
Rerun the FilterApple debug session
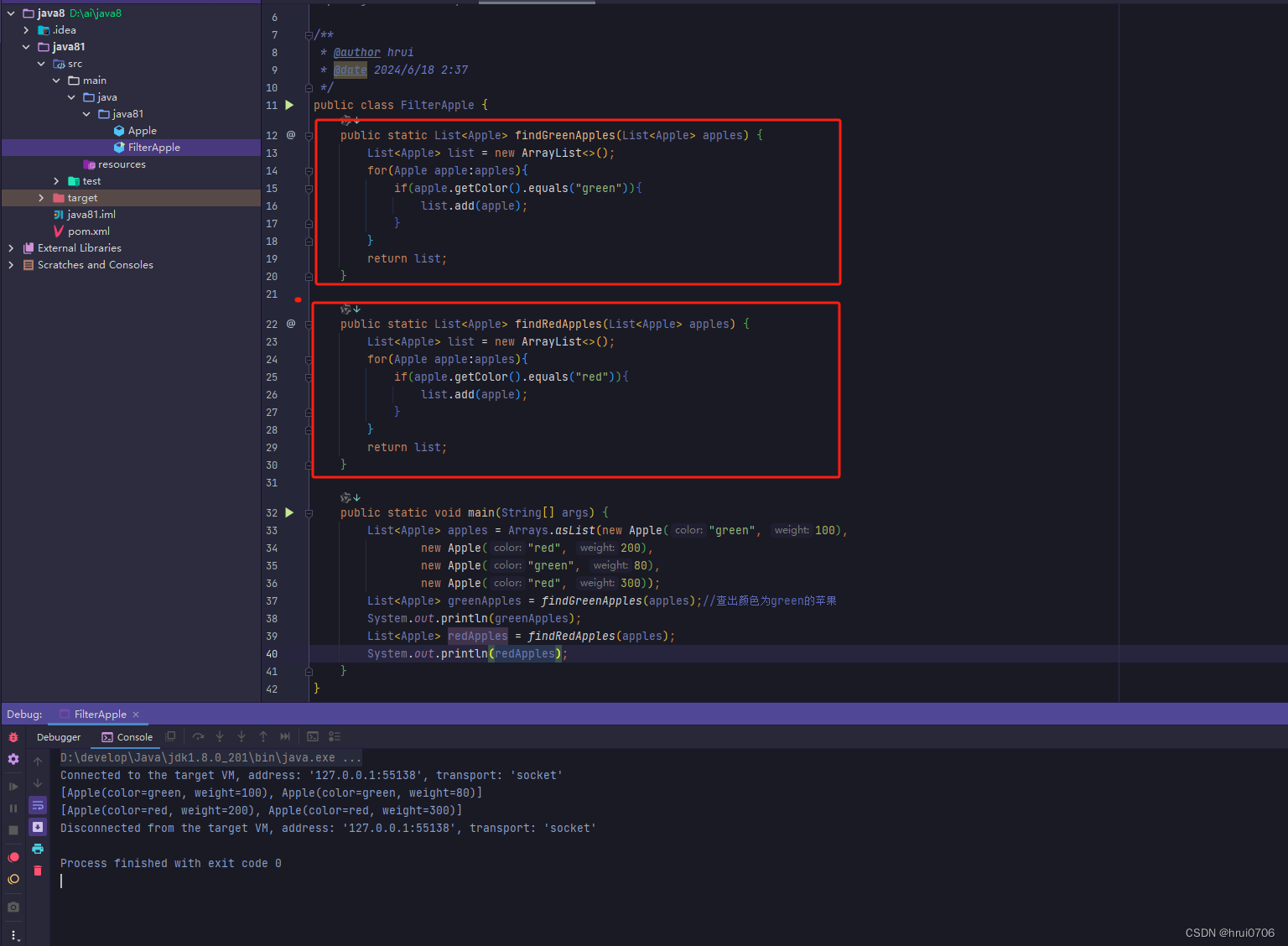[x=13, y=737]
